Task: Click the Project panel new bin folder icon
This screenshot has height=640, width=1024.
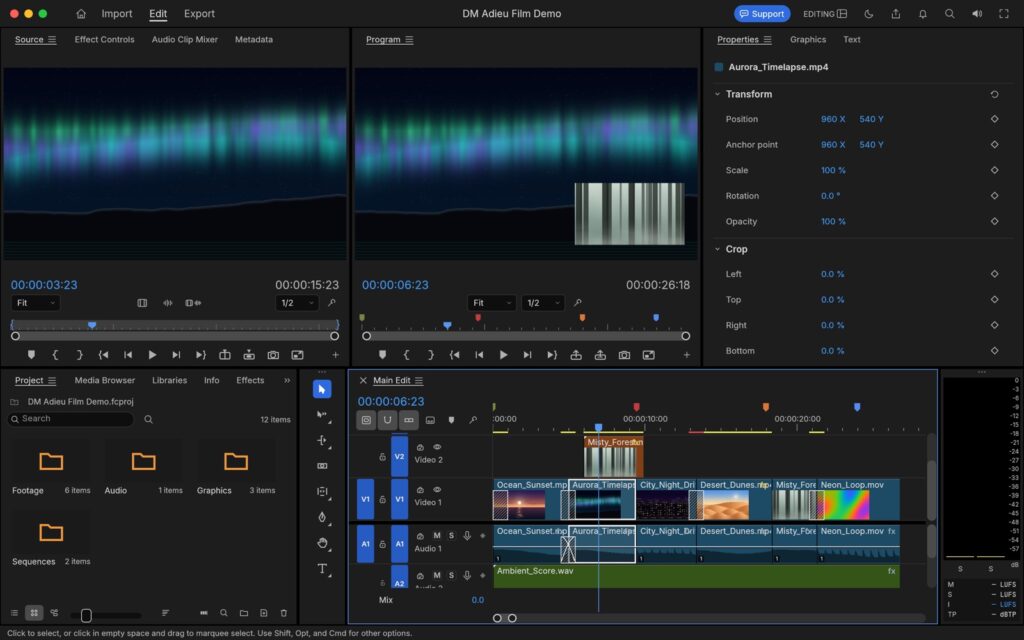Action: [x=244, y=613]
